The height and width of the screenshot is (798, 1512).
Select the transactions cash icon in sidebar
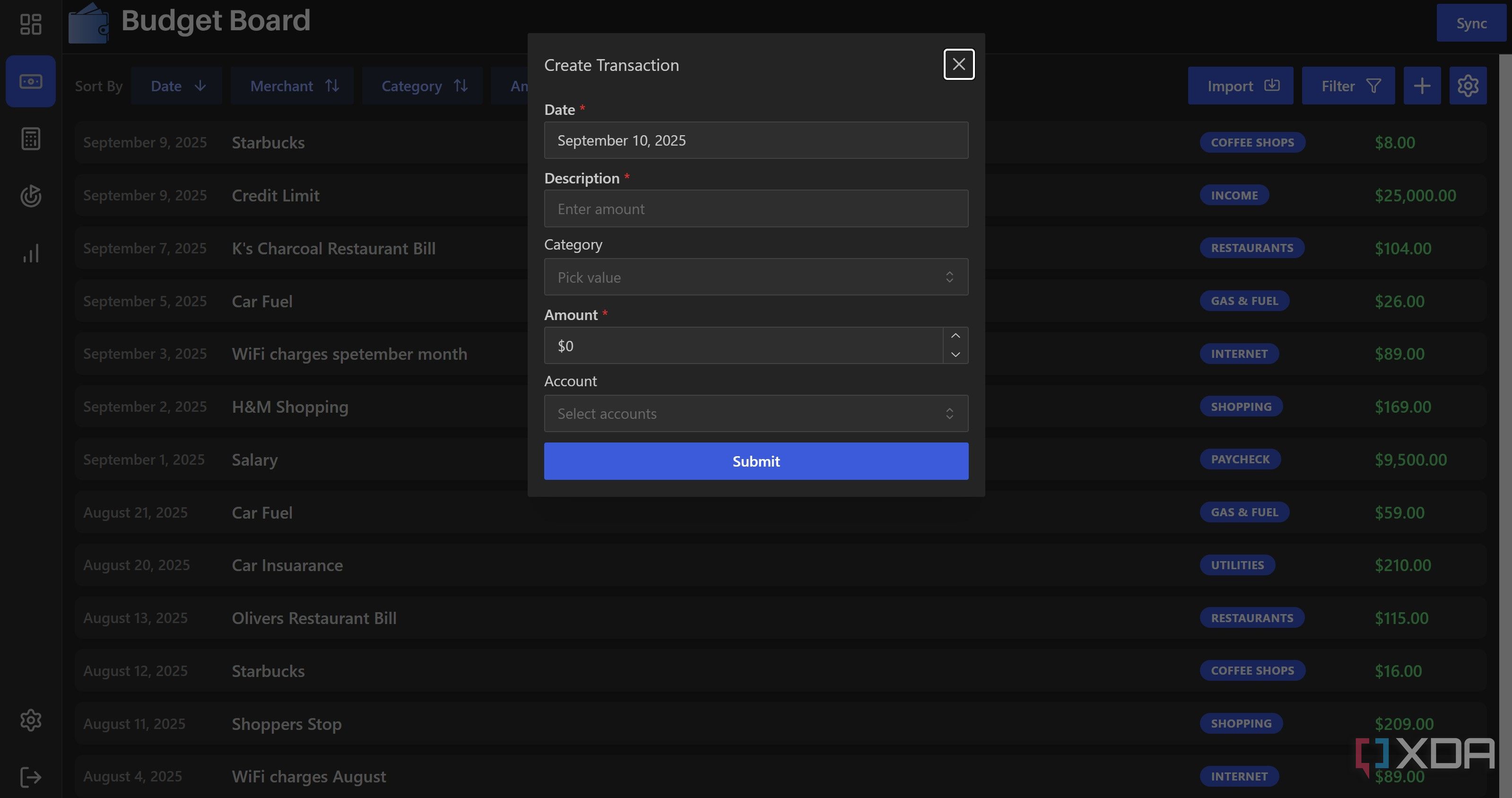point(31,81)
